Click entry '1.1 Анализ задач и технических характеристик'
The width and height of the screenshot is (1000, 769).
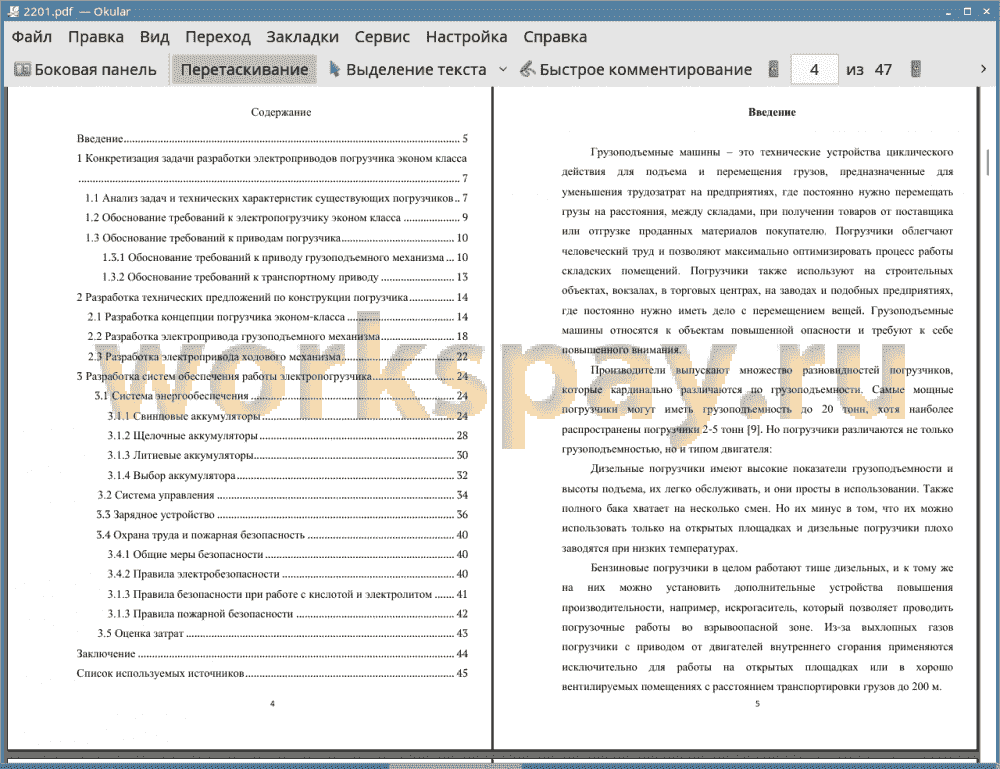[x=277, y=198]
